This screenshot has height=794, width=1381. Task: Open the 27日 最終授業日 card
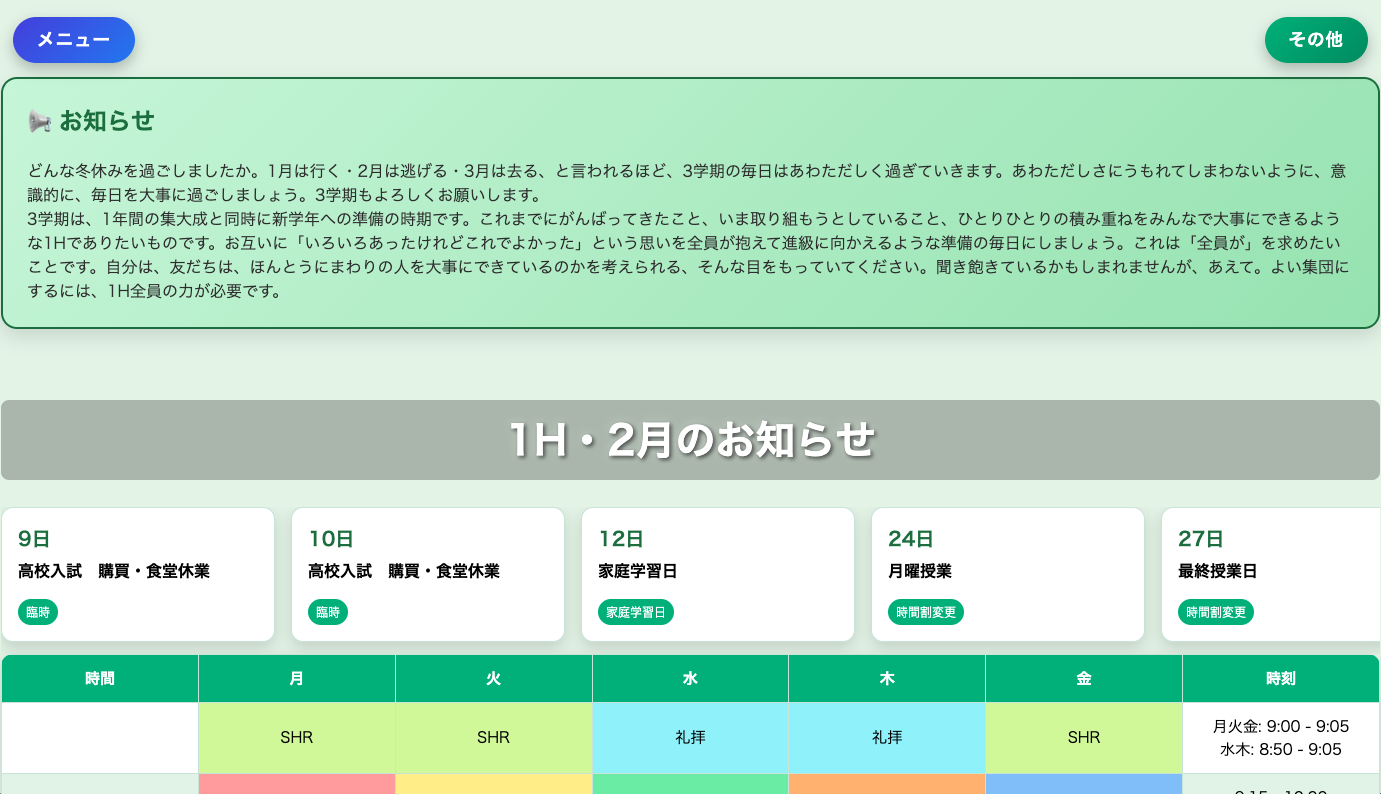point(1270,574)
